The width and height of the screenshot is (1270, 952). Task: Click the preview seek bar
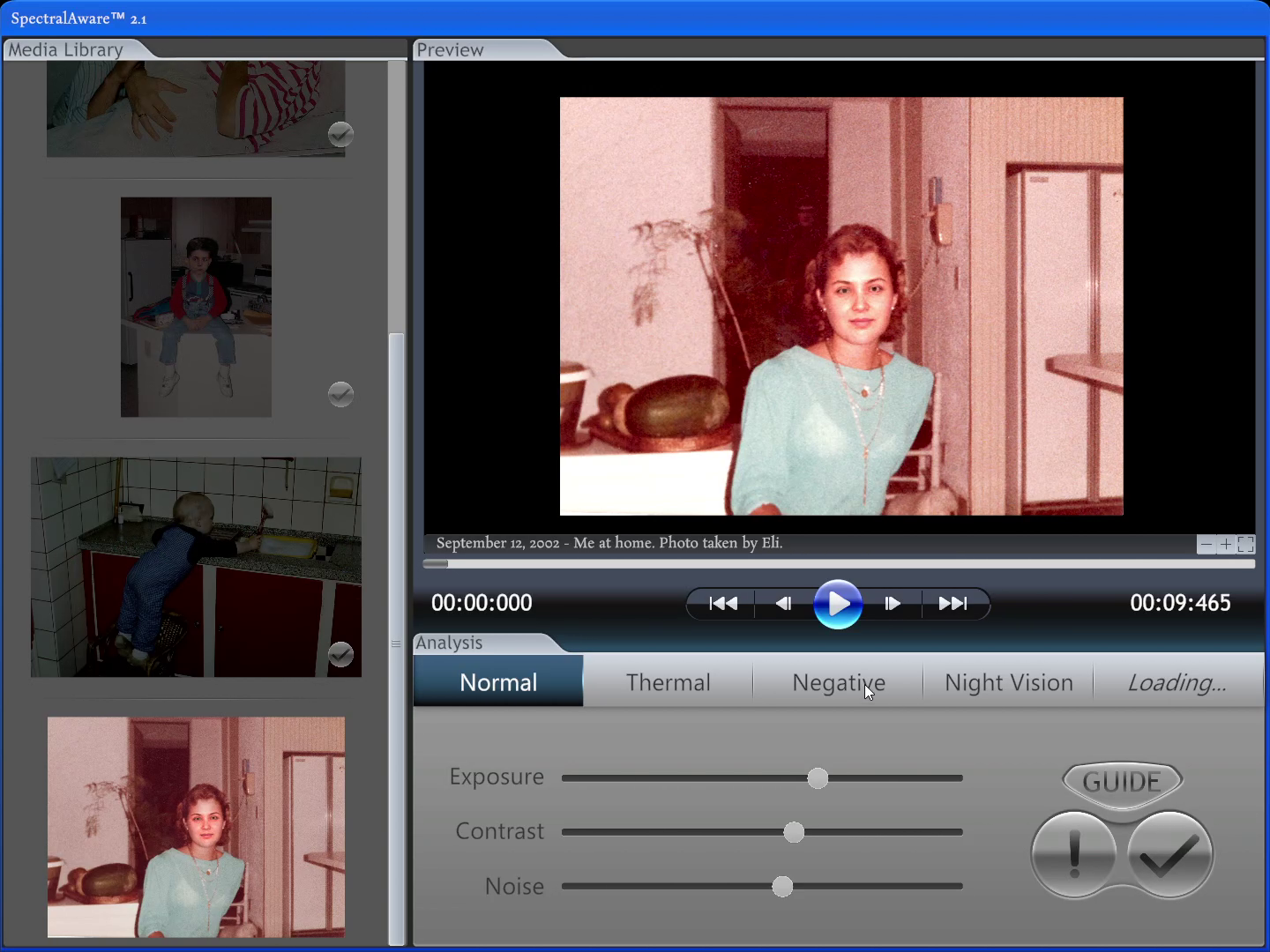click(839, 564)
